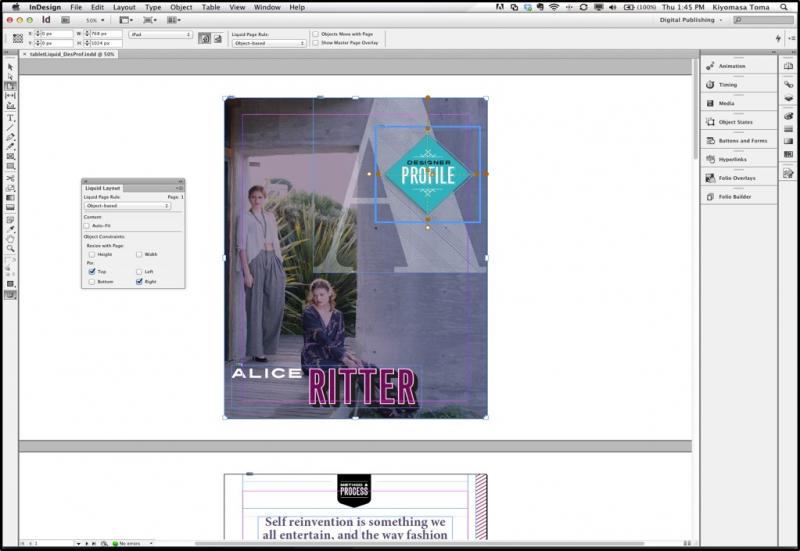The width and height of the screenshot is (800, 551).
Task: Open the Animation panel
Action: coord(732,66)
